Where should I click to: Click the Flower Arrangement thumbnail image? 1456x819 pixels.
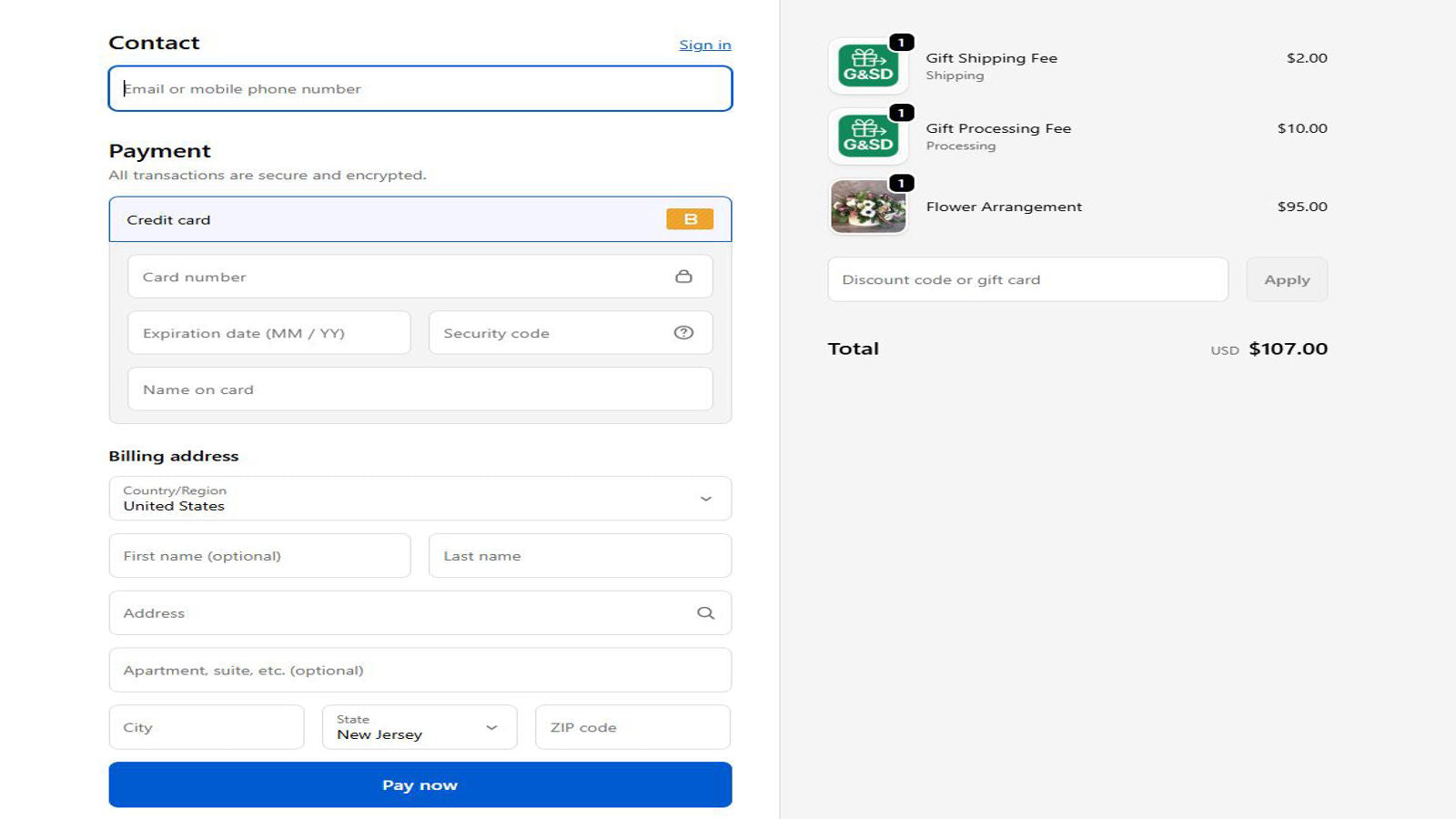pos(866,207)
